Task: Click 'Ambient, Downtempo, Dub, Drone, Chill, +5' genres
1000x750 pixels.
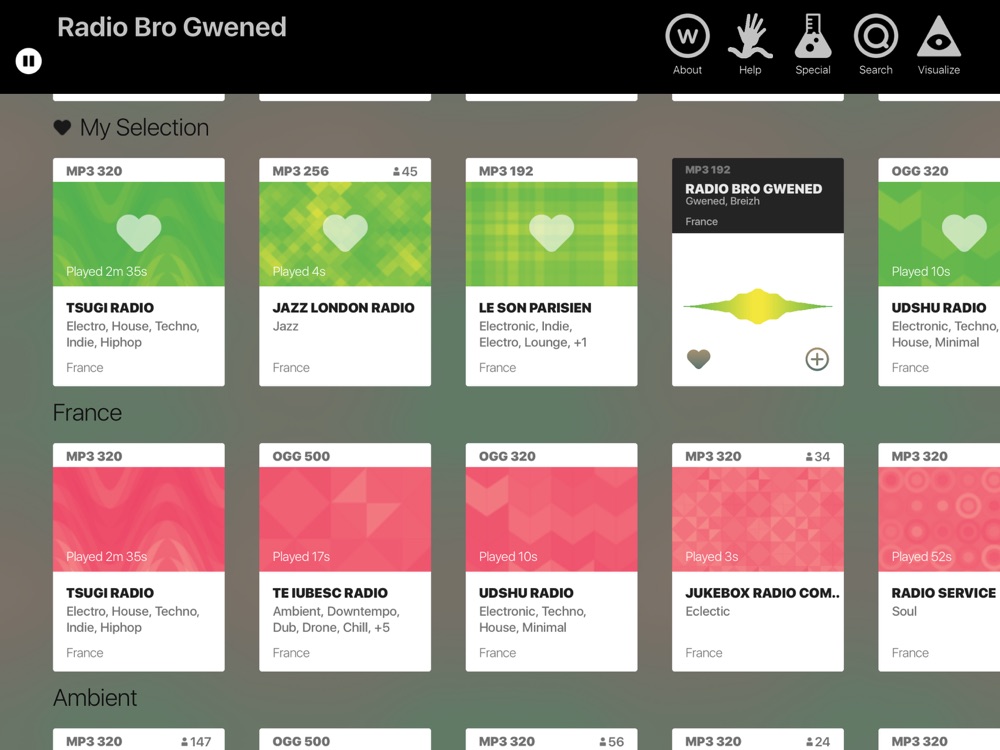Action: pyautogui.click(x=336, y=619)
